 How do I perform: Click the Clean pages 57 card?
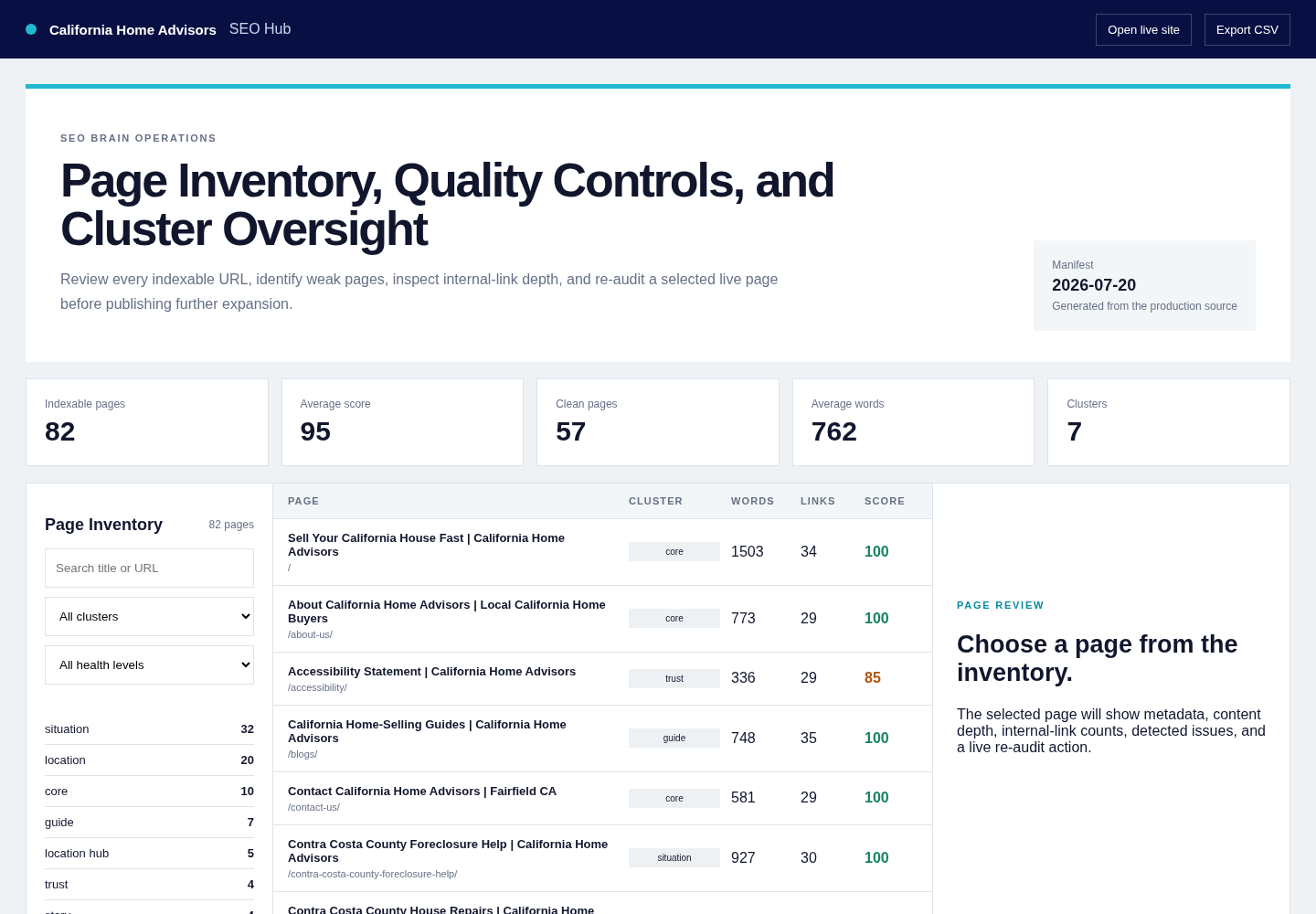pos(658,422)
